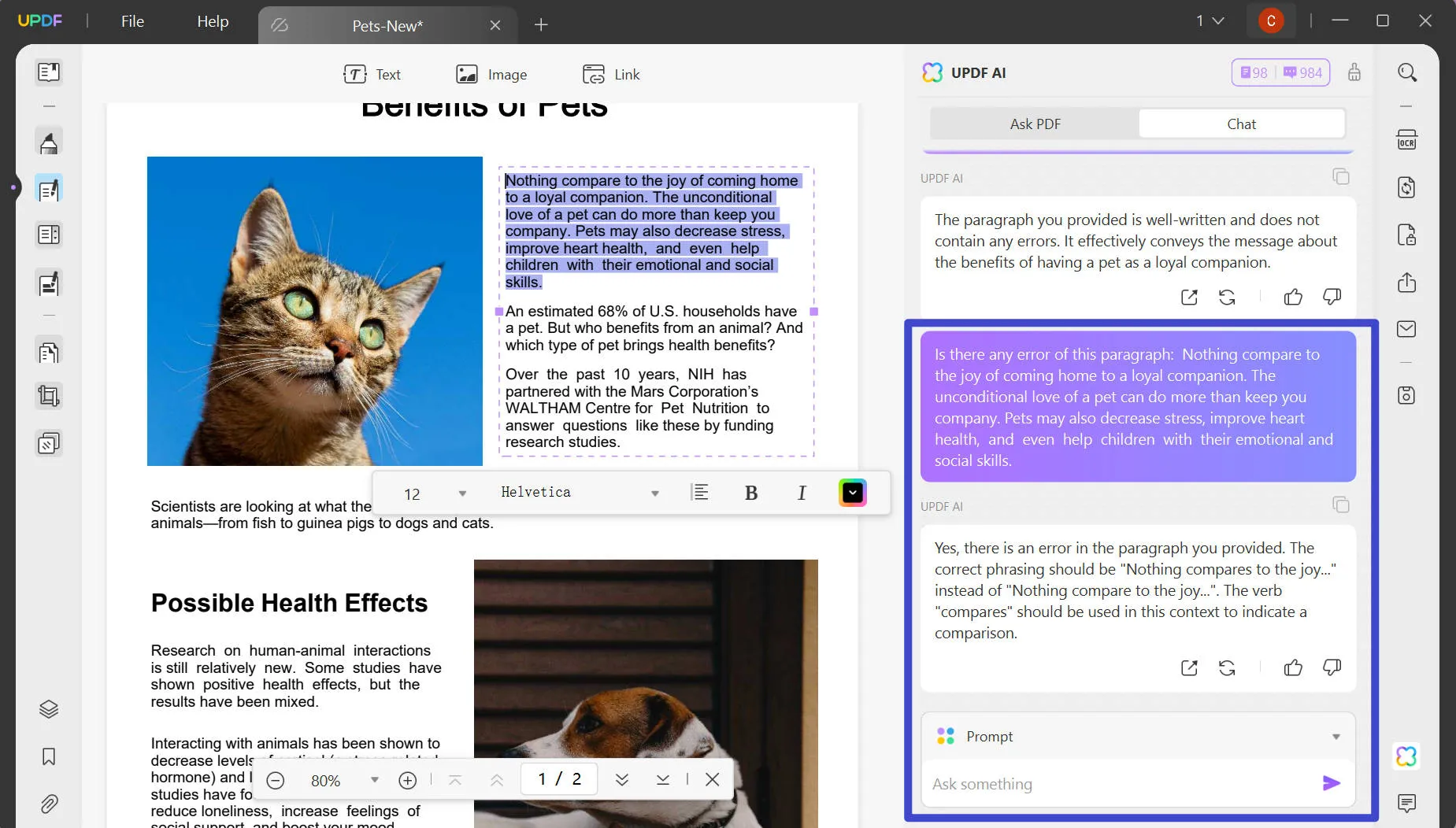Open the Convert PDF tool
1456x828 pixels.
(1407, 187)
